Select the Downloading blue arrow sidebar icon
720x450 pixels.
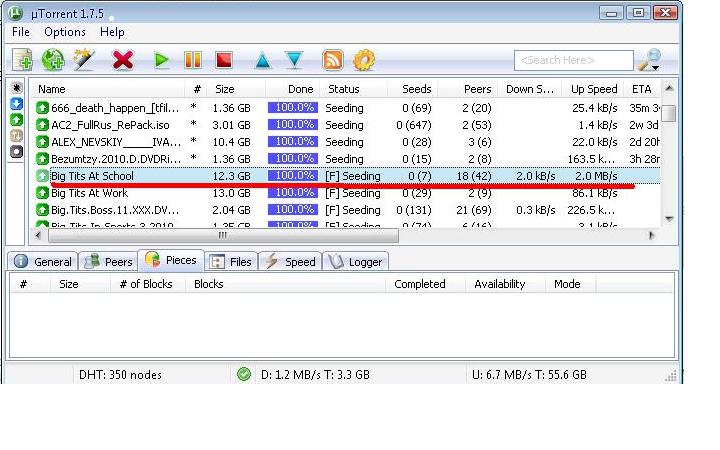coord(17,104)
